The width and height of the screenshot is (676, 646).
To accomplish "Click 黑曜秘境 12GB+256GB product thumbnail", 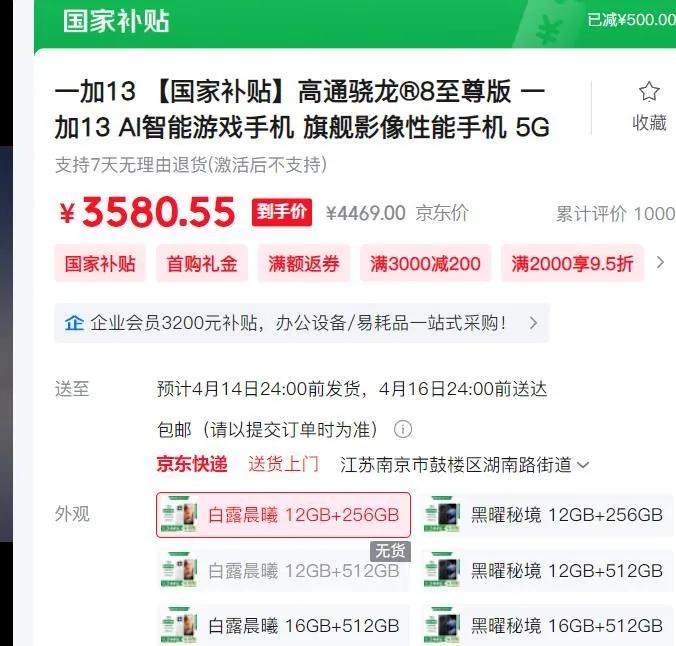I will [x=442, y=515].
